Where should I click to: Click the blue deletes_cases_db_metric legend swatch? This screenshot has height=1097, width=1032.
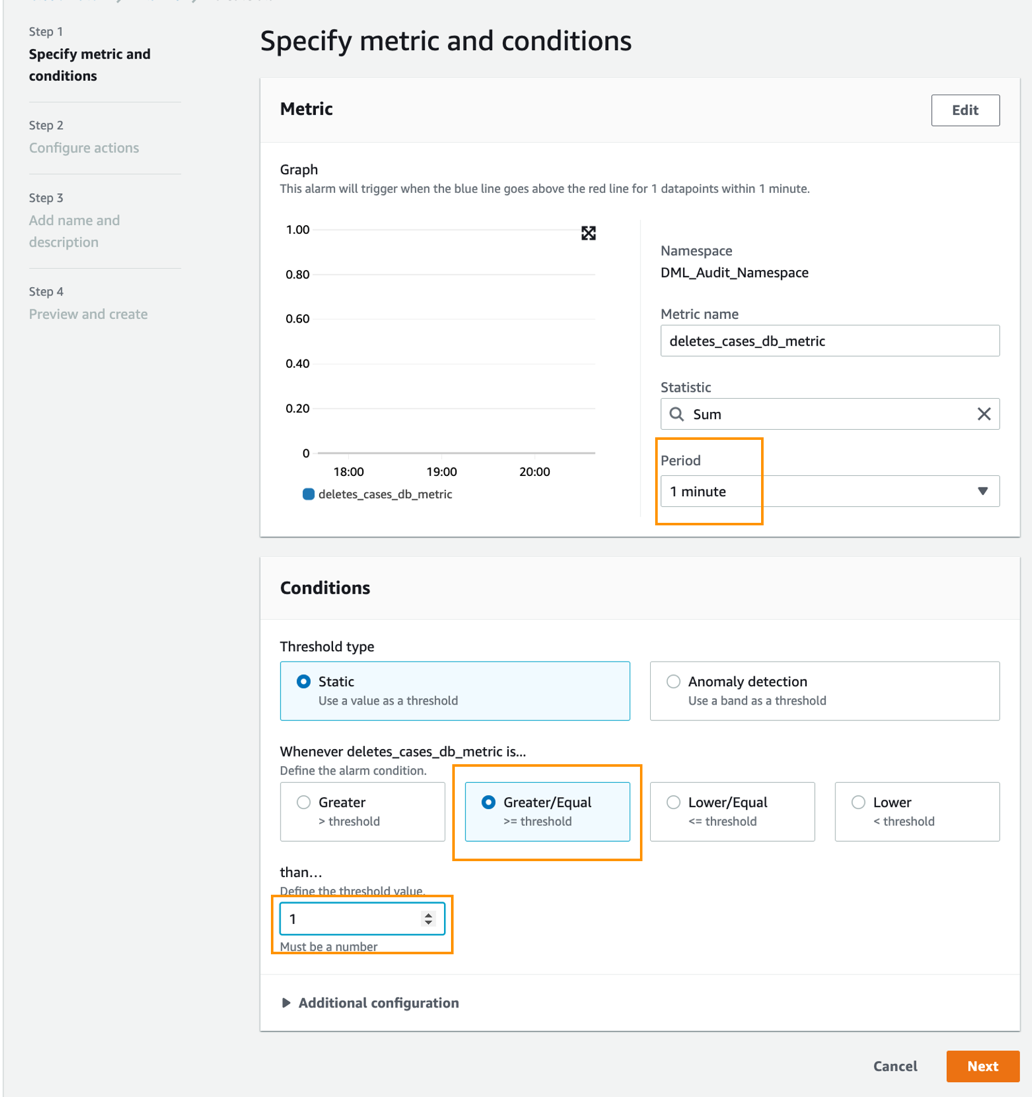(308, 494)
